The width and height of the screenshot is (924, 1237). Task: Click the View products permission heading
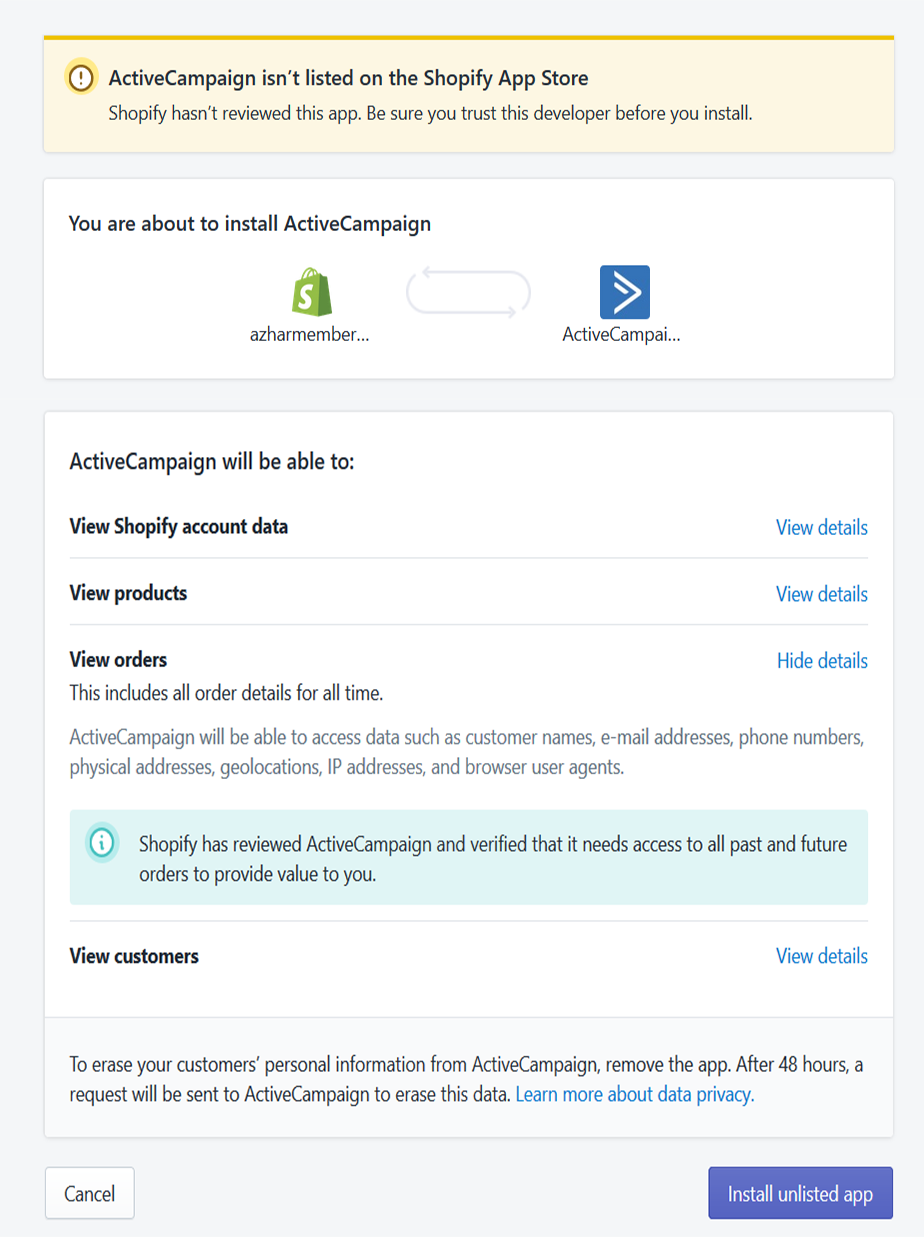pos(128,593)
